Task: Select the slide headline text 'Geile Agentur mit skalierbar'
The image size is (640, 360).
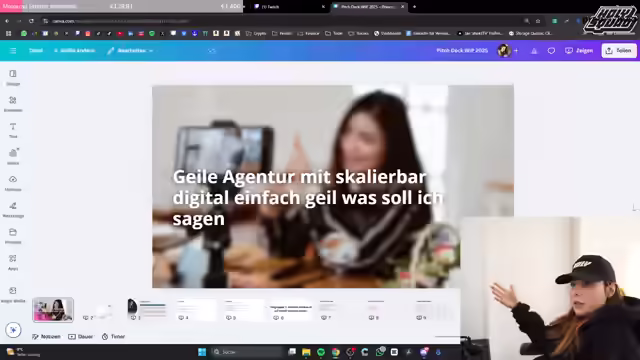Action: tap(299, 177)
